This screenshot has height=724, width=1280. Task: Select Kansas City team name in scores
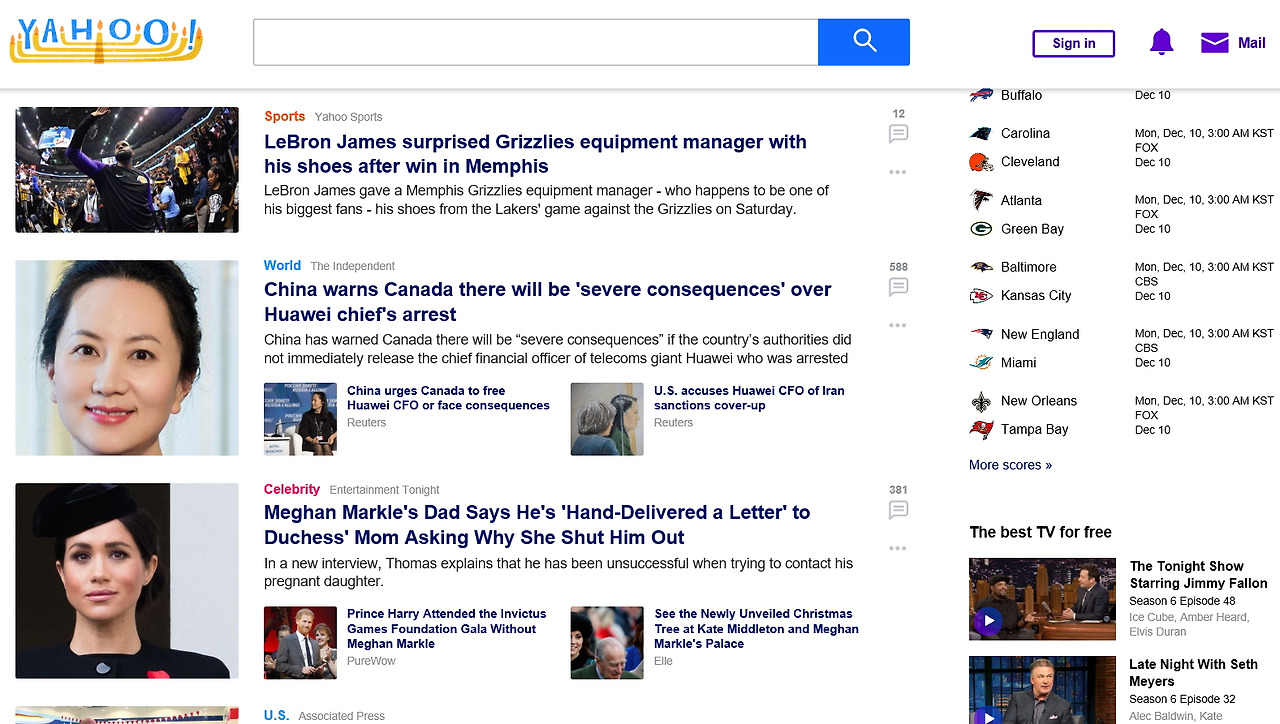pyautogui.click(x=1036, y=296)
